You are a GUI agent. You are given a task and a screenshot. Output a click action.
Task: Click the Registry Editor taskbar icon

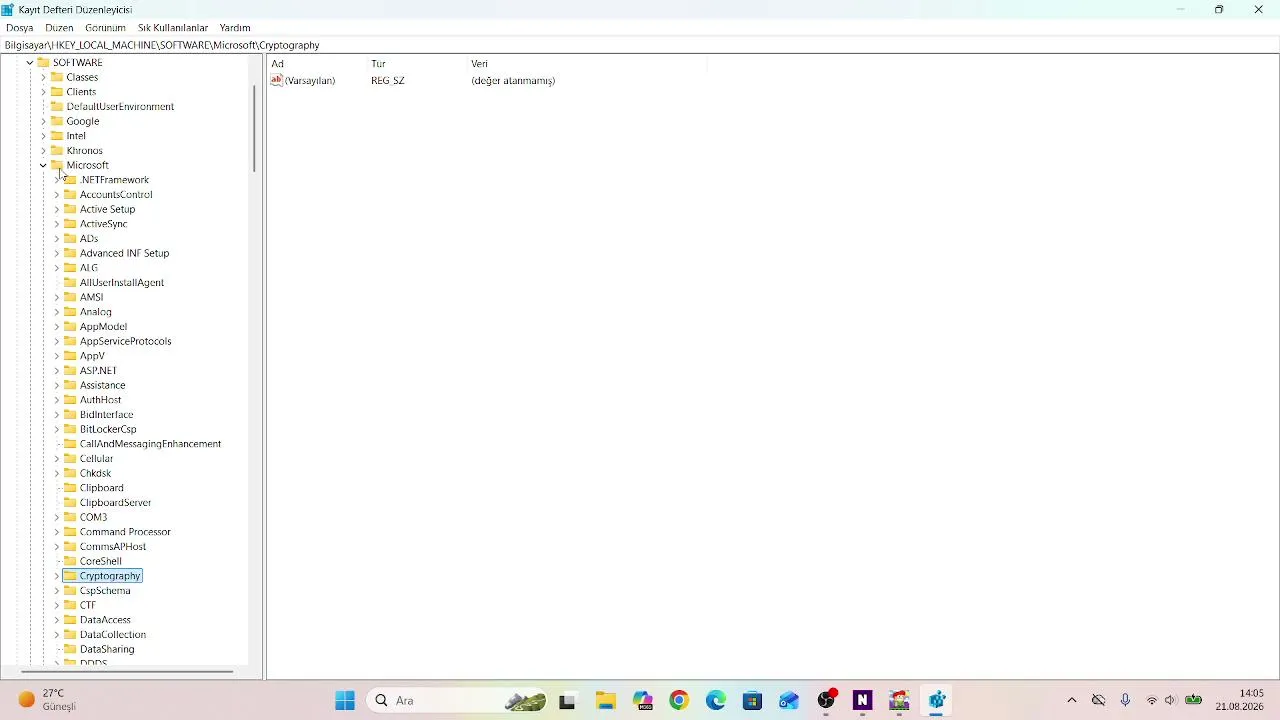pos(937,700)
